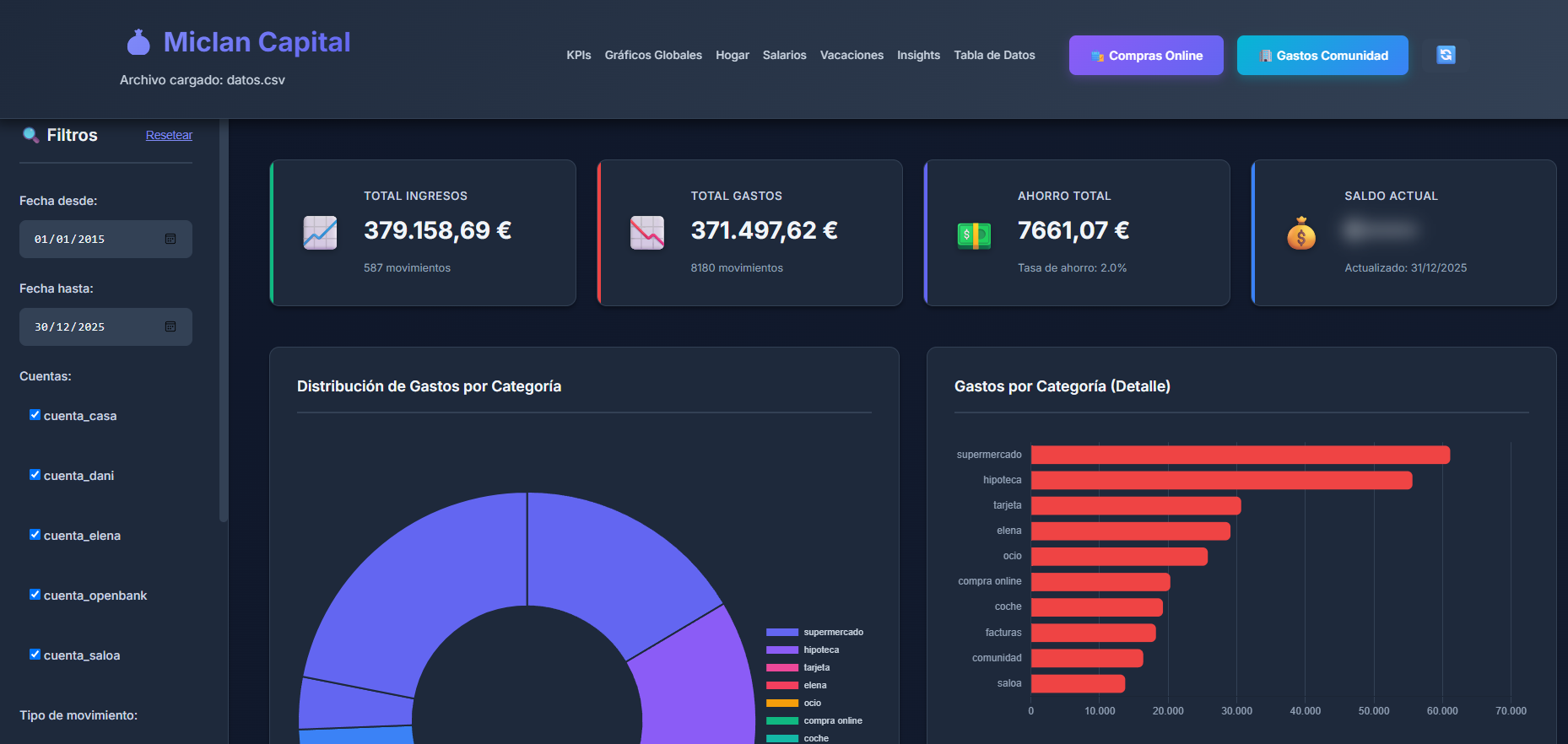The height and width of the screenshot is (744, 1568).
Task: Click the Miclan Capital title text
Action: [257, 42]
